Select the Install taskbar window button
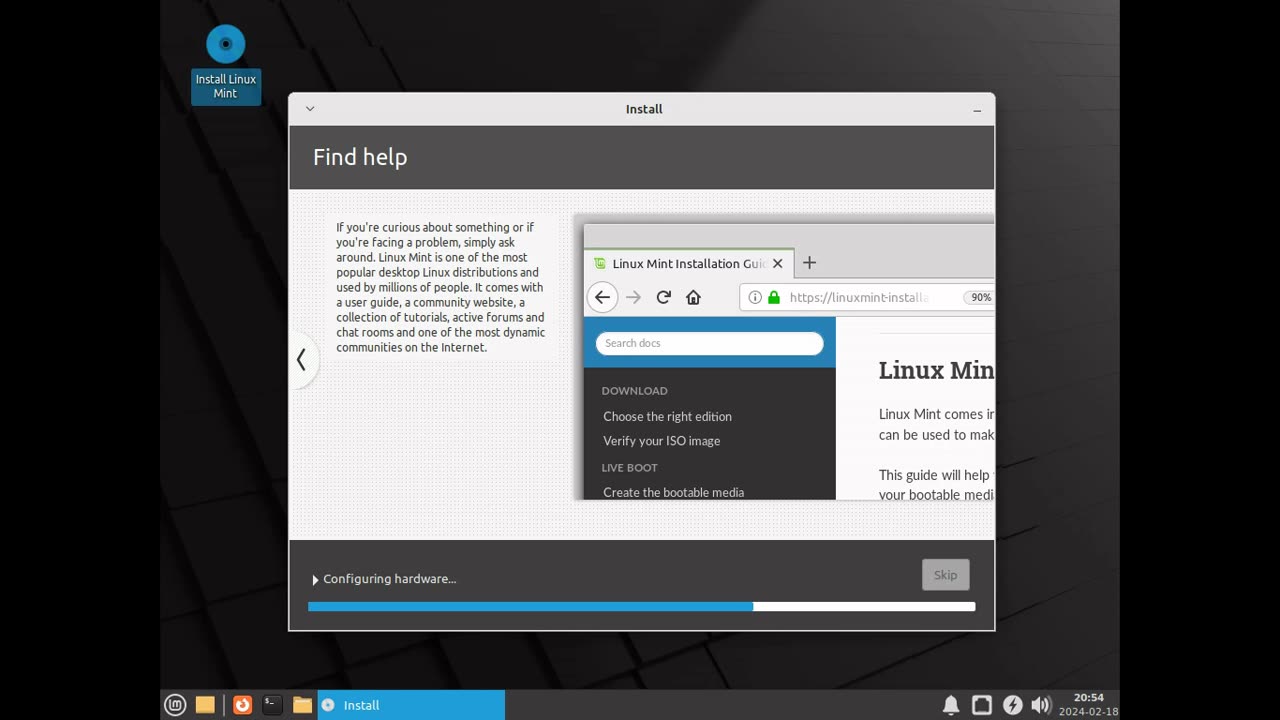Screen dimensions: 1280x720 coord(411,705)
